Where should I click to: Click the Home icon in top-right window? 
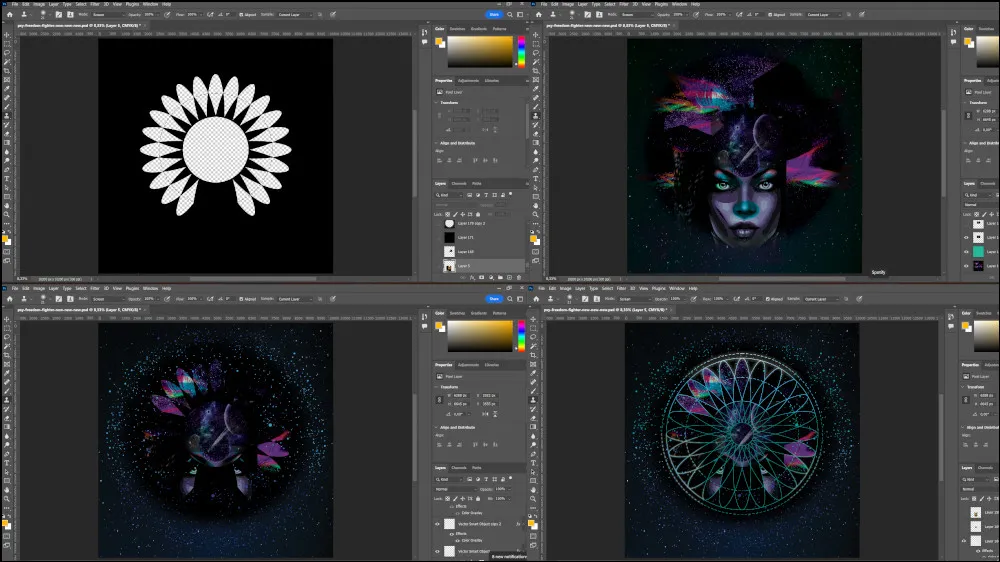pyautogui.click(x=539, y=14)
